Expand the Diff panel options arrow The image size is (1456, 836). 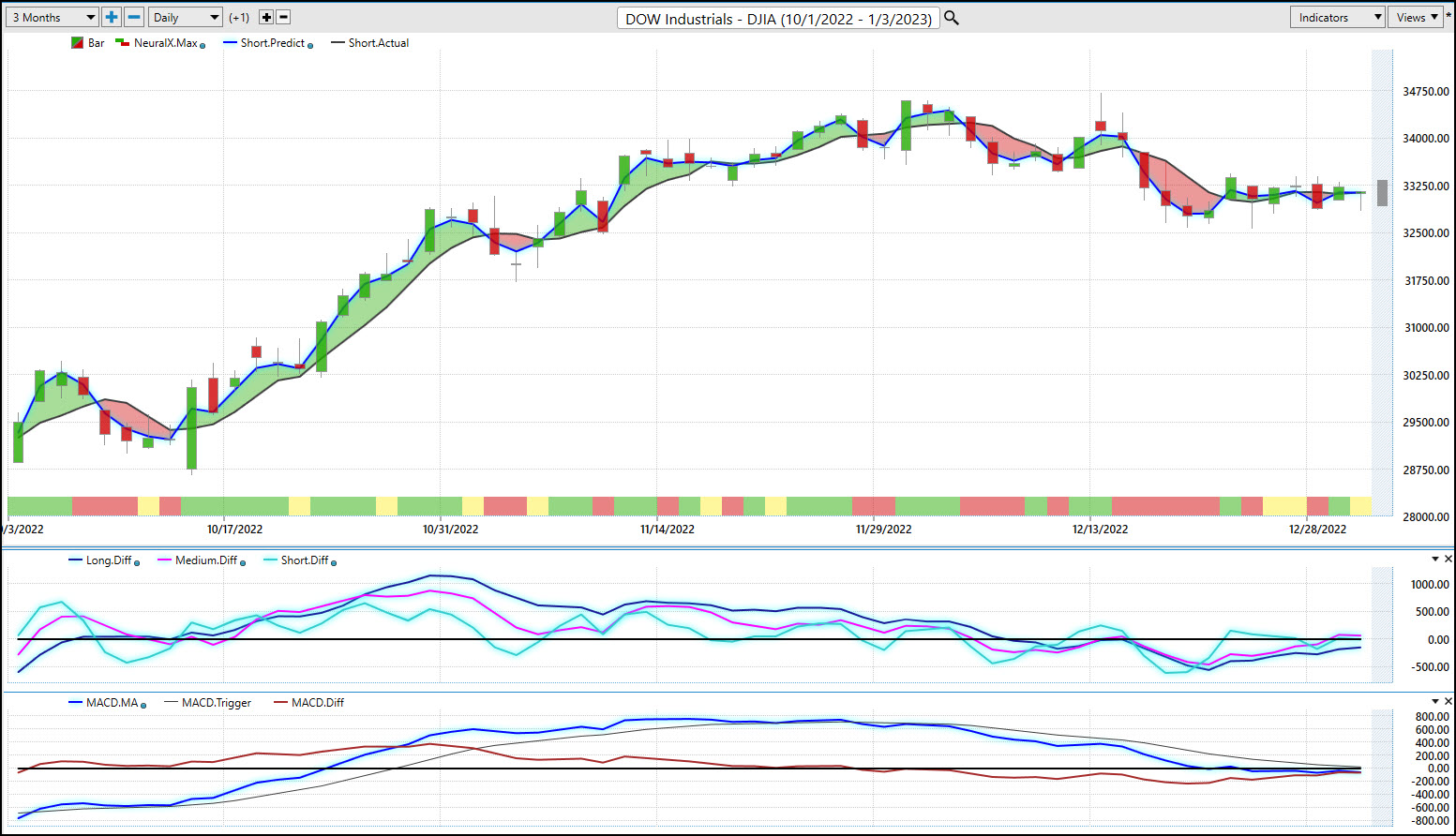click(x=1434, y=560)
